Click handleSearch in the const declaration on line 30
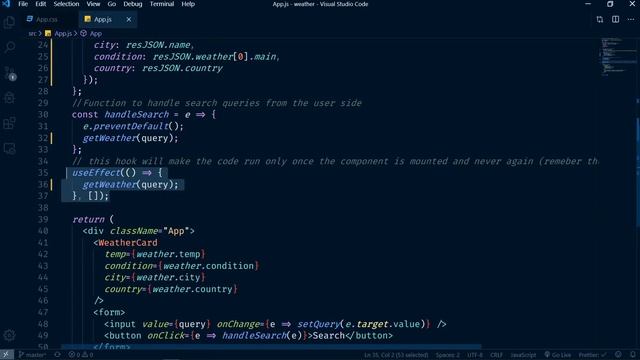Image resolution: width=640 pixels, height=360 pixels. pyautogui.click(x=136, y=115)
